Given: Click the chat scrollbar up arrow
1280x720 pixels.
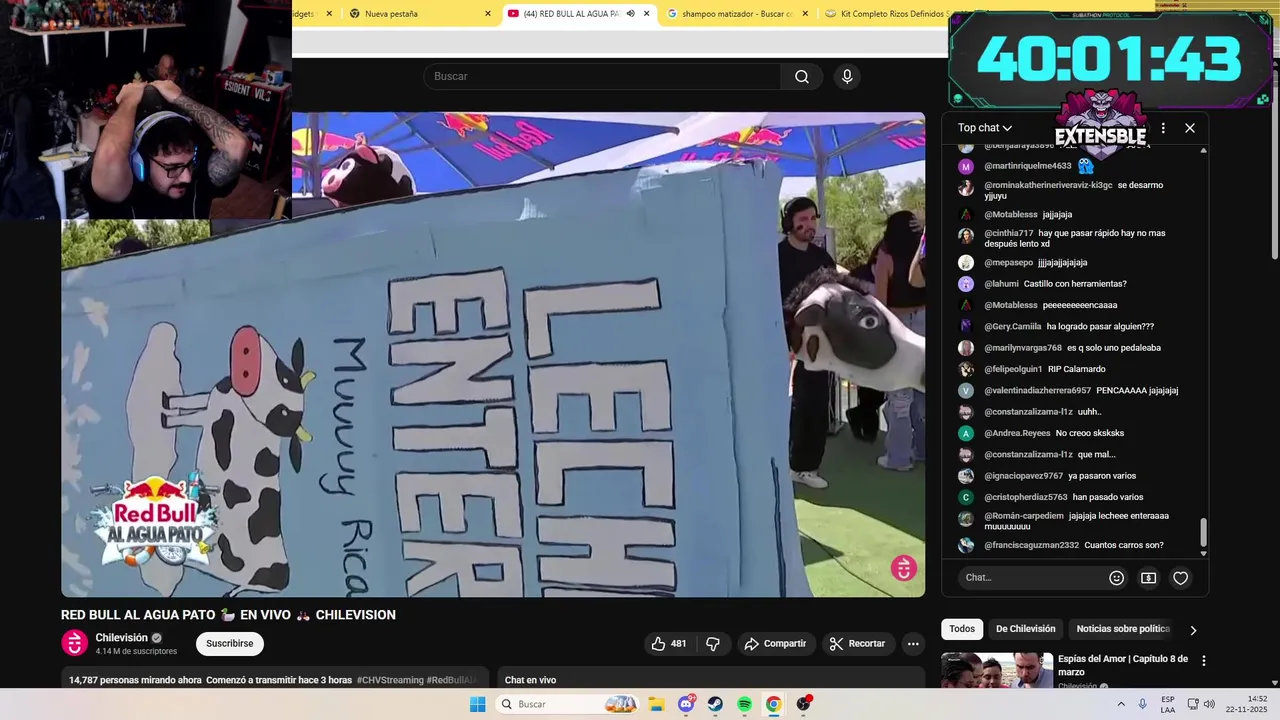Looking at the screenshot, I should (x=1203, y=151).
